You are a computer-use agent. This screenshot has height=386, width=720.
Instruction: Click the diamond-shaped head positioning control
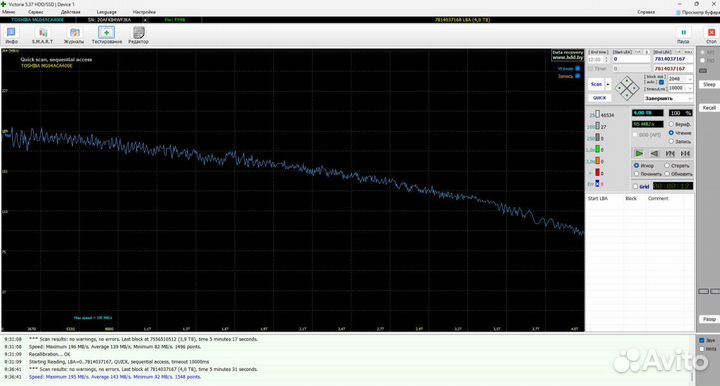pyautogui.click(x=627, y=88)
